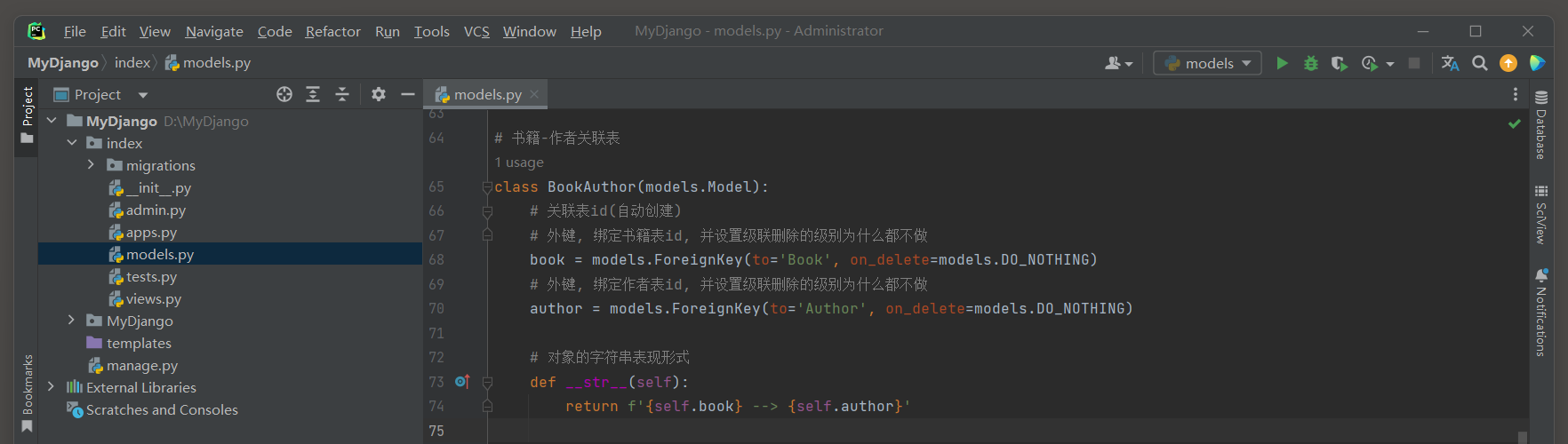Open the Tools menu
Viewport: 1568px width, 444px height.
(x=431, y=31)
